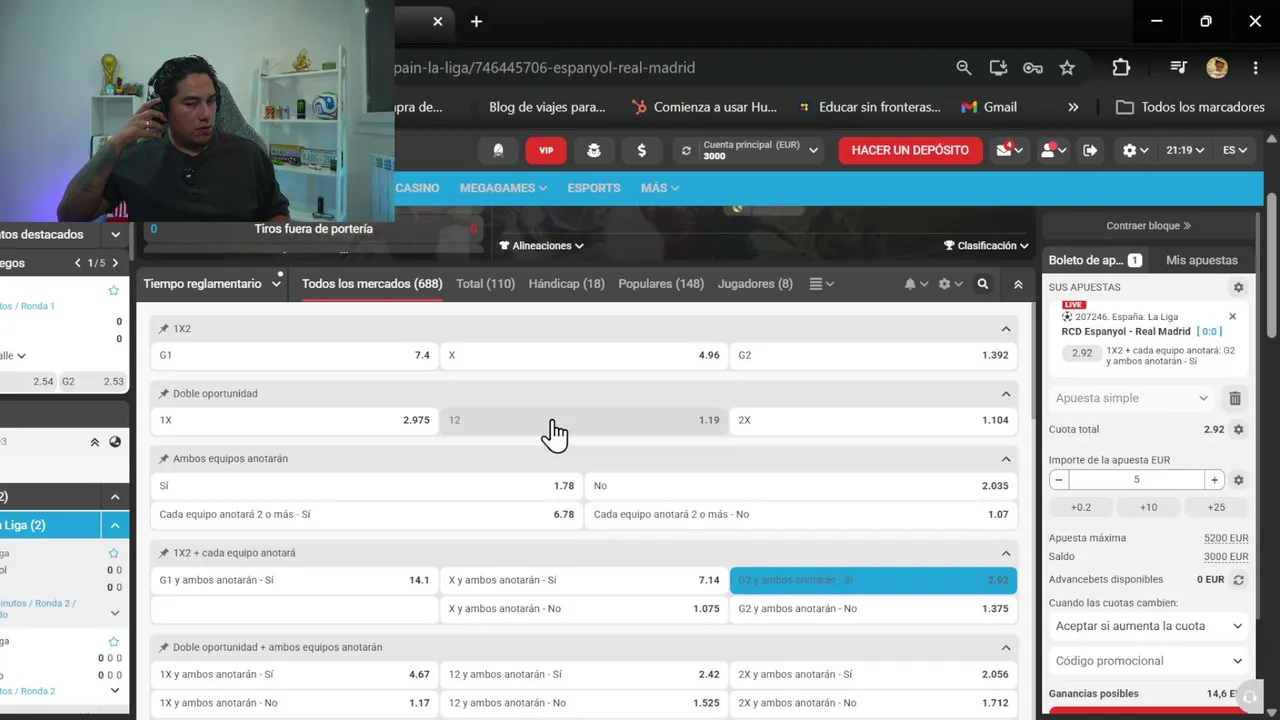Collapse all markets with double chevron

(1018, 284)
